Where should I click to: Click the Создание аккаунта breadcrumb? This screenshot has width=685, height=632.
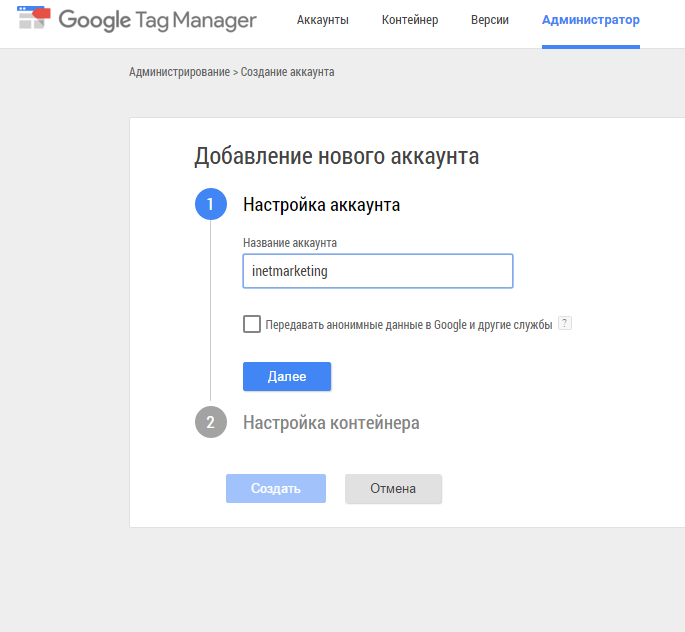[x=287, y=72]
